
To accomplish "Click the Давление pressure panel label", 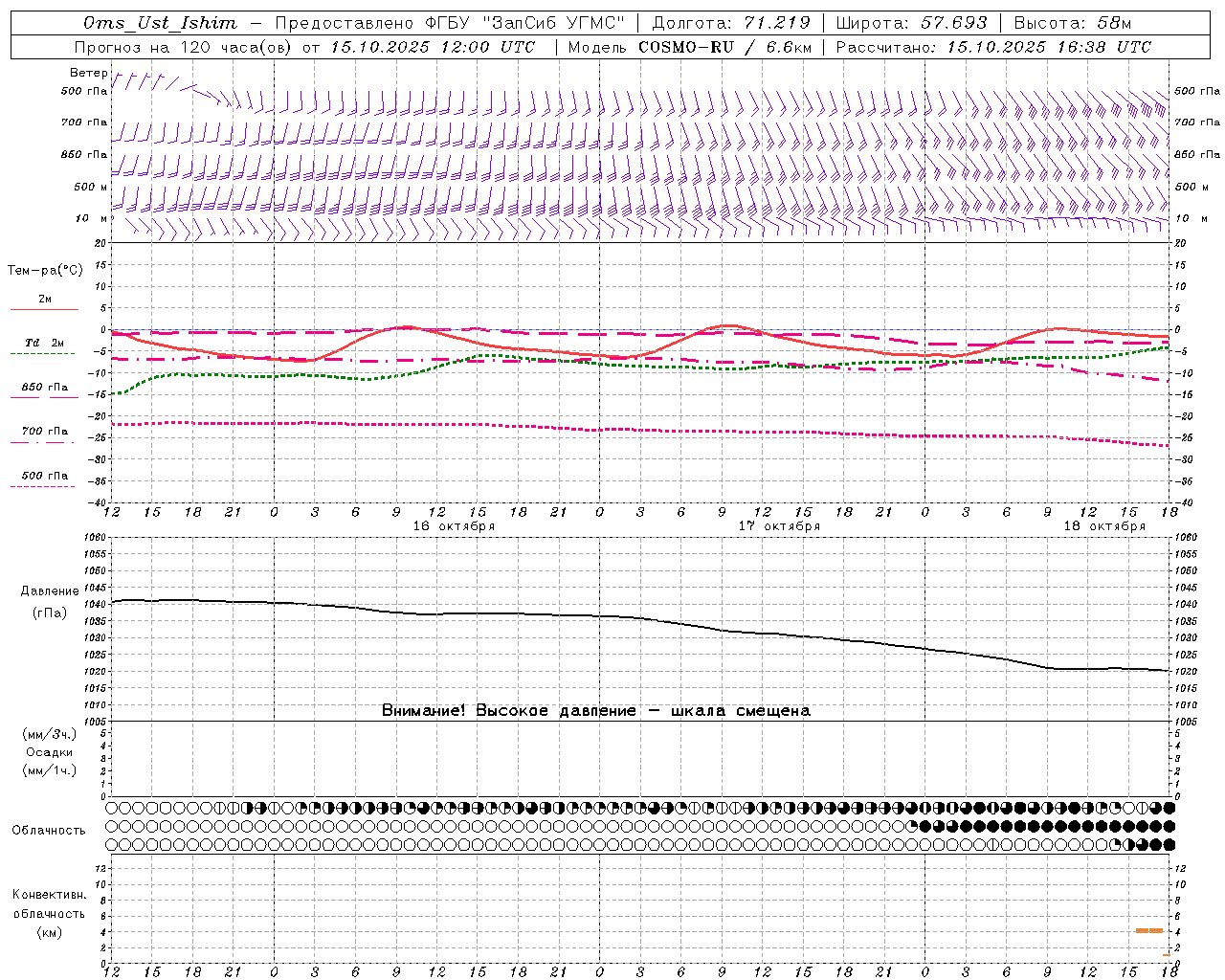I will tap(50, 591).
